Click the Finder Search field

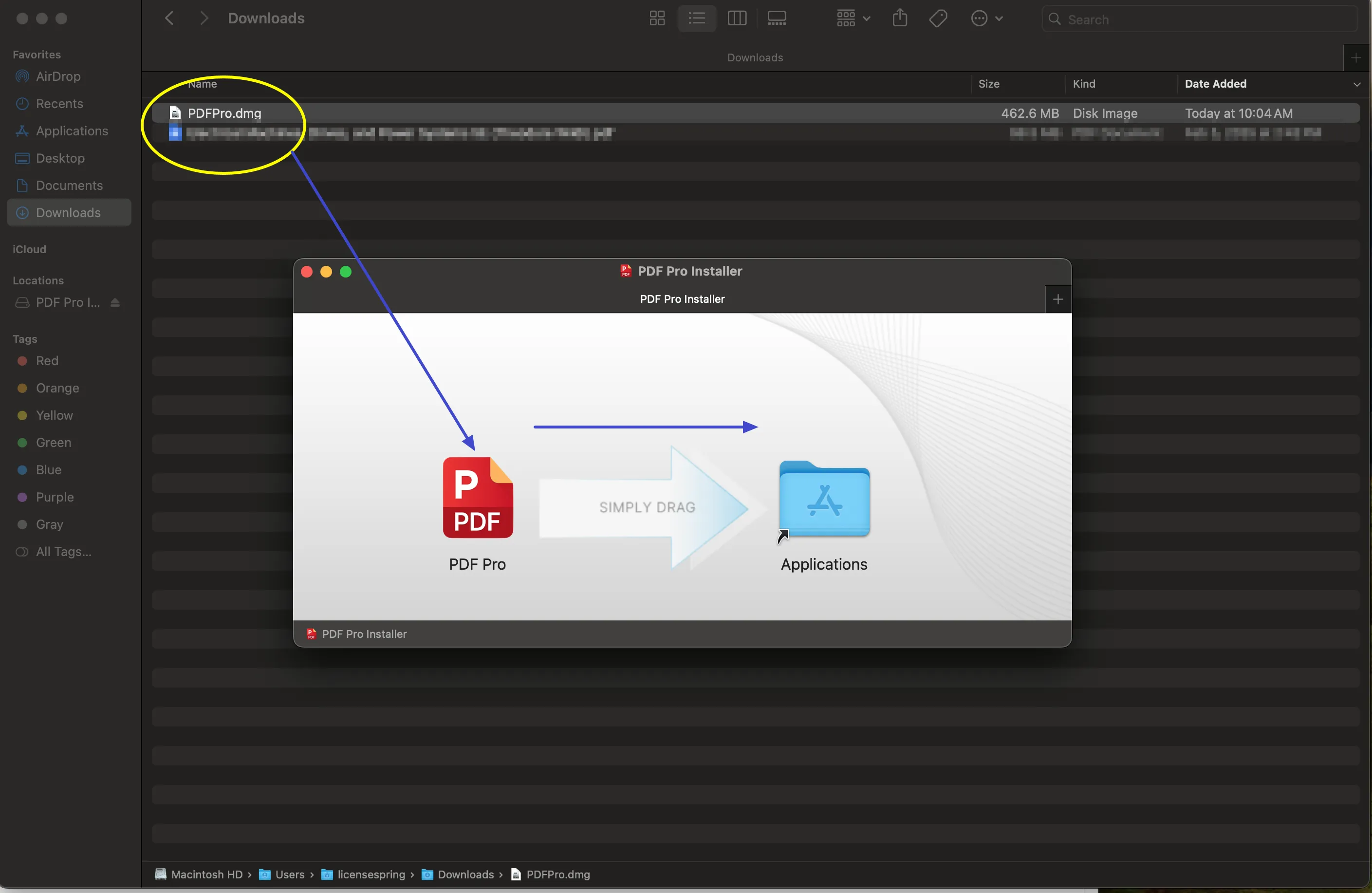coord(1199,19)
